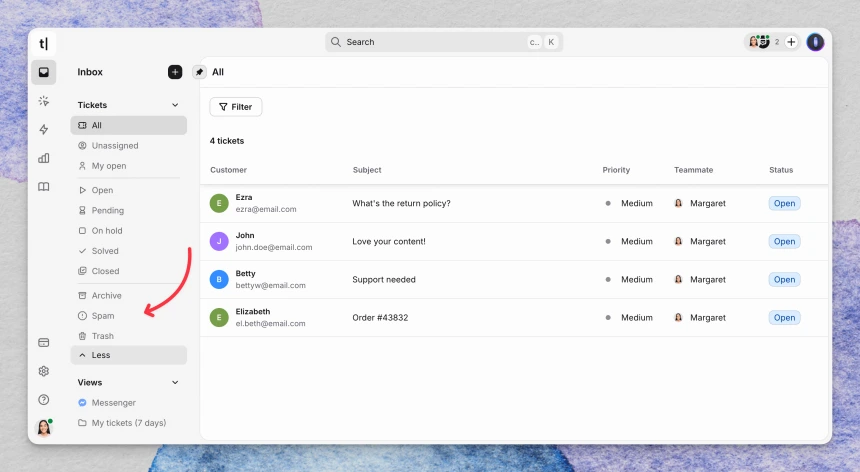The width and height of the screenshot is (860, 472).
Task: Click el.beth@email.com address
Action: [x=270, y=323]
